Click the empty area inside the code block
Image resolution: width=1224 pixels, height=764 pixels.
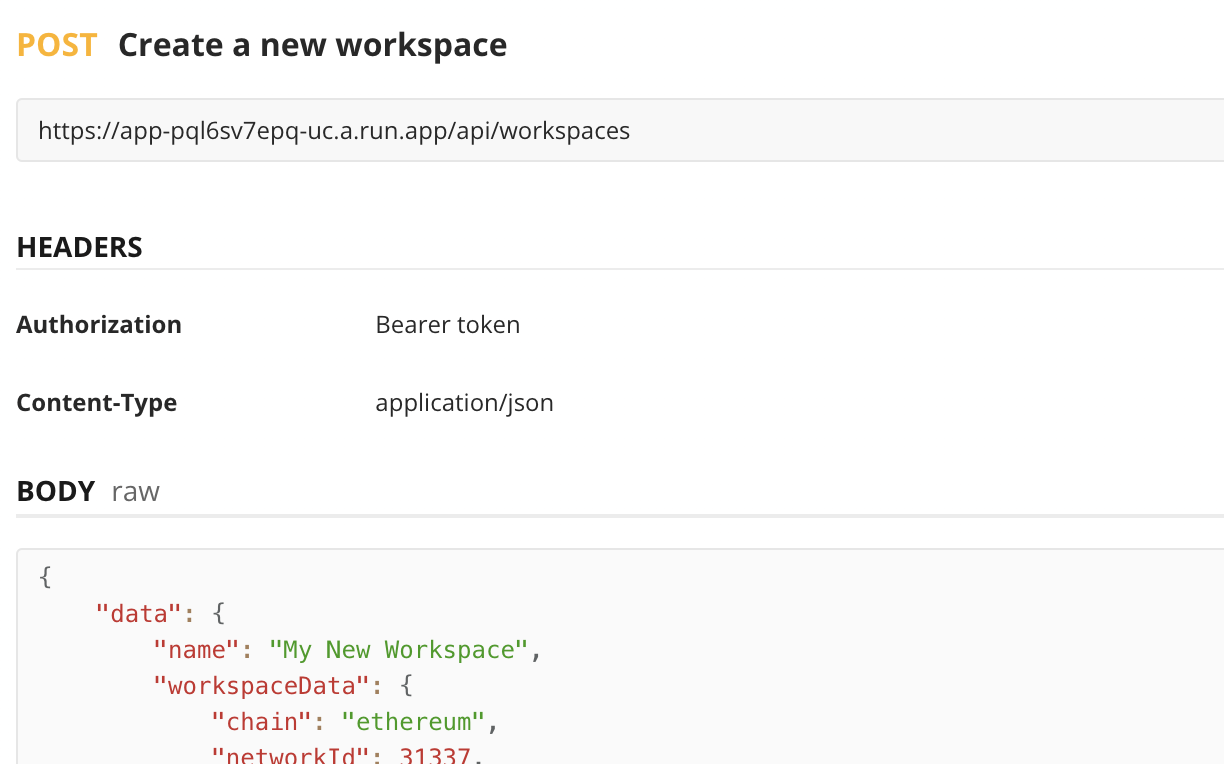click(850, 650)
